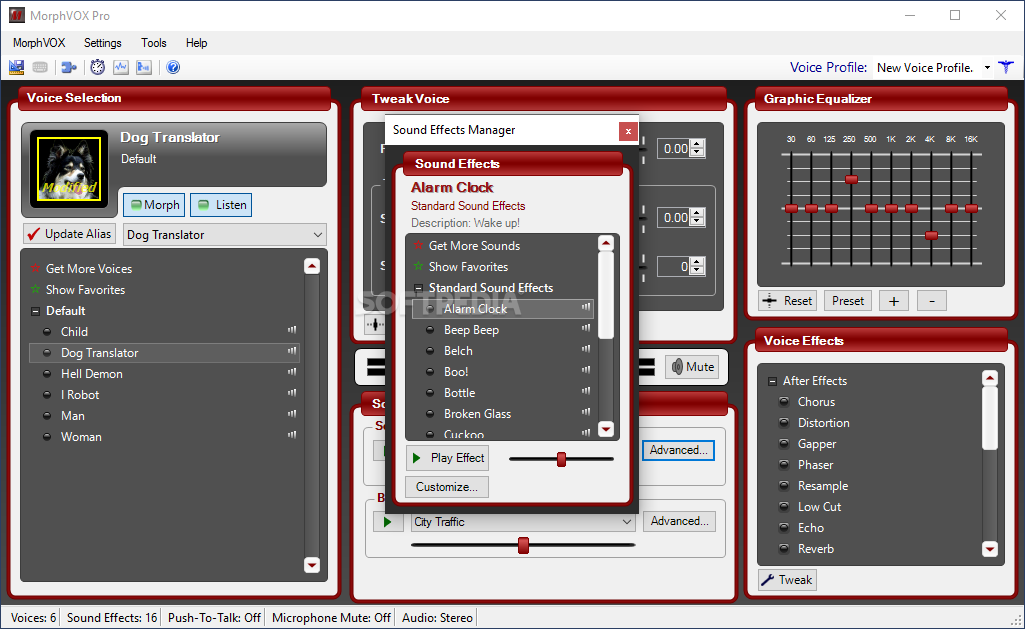The width and height of the screenshot is (1025, 629).
Task: Open the Settings menu
Action: pyautogui.click(x=103, y=43)
